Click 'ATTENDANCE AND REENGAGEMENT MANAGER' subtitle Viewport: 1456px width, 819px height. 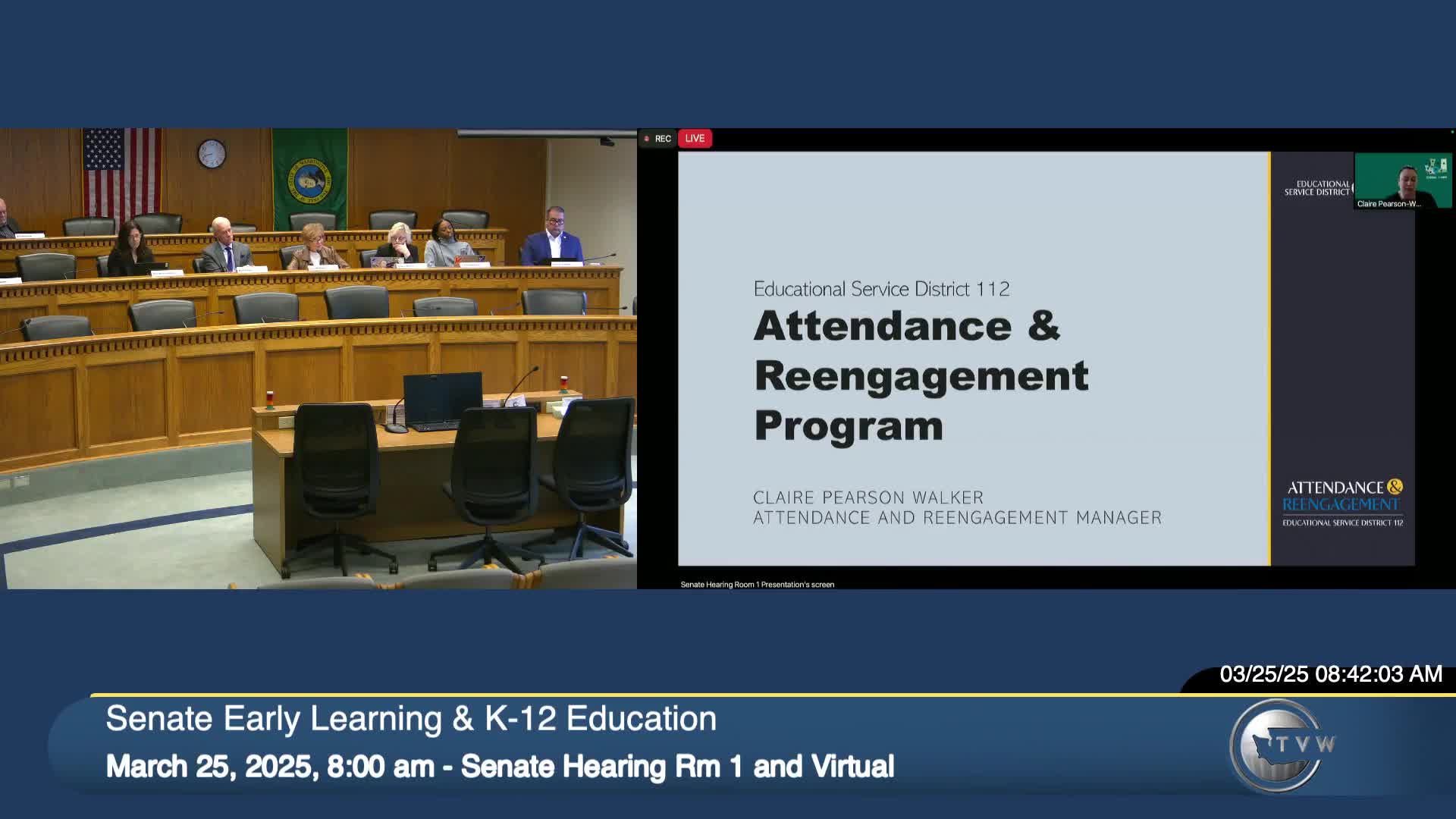pyautogui.click(x=957, y=518)
